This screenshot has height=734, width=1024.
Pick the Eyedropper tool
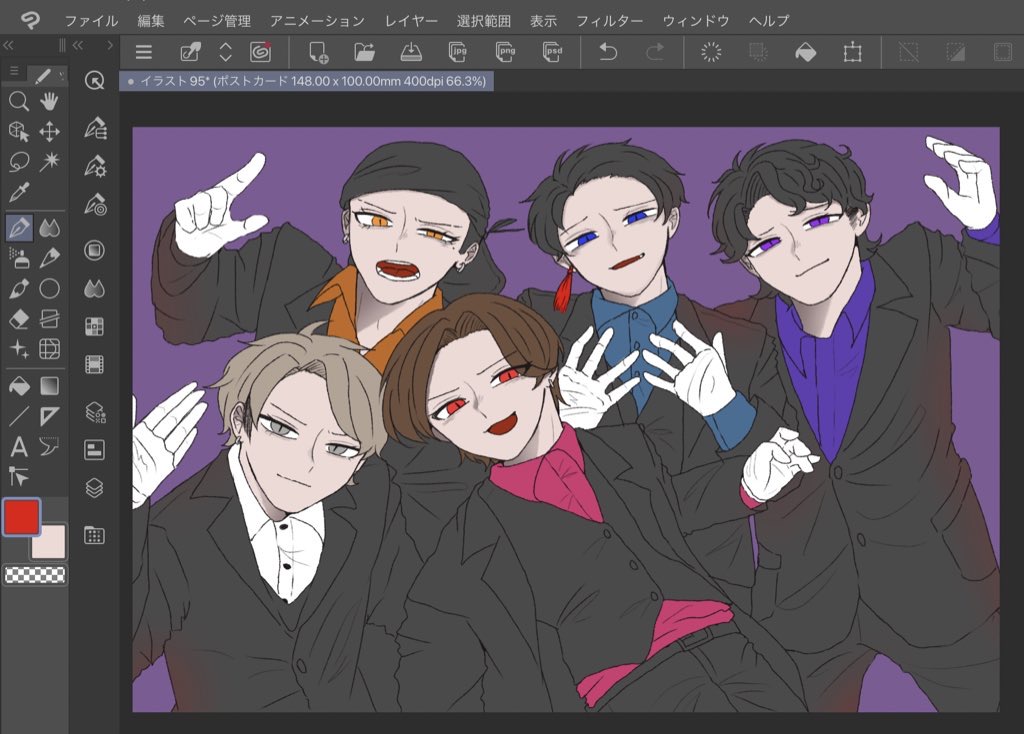(x=18, y=192)
